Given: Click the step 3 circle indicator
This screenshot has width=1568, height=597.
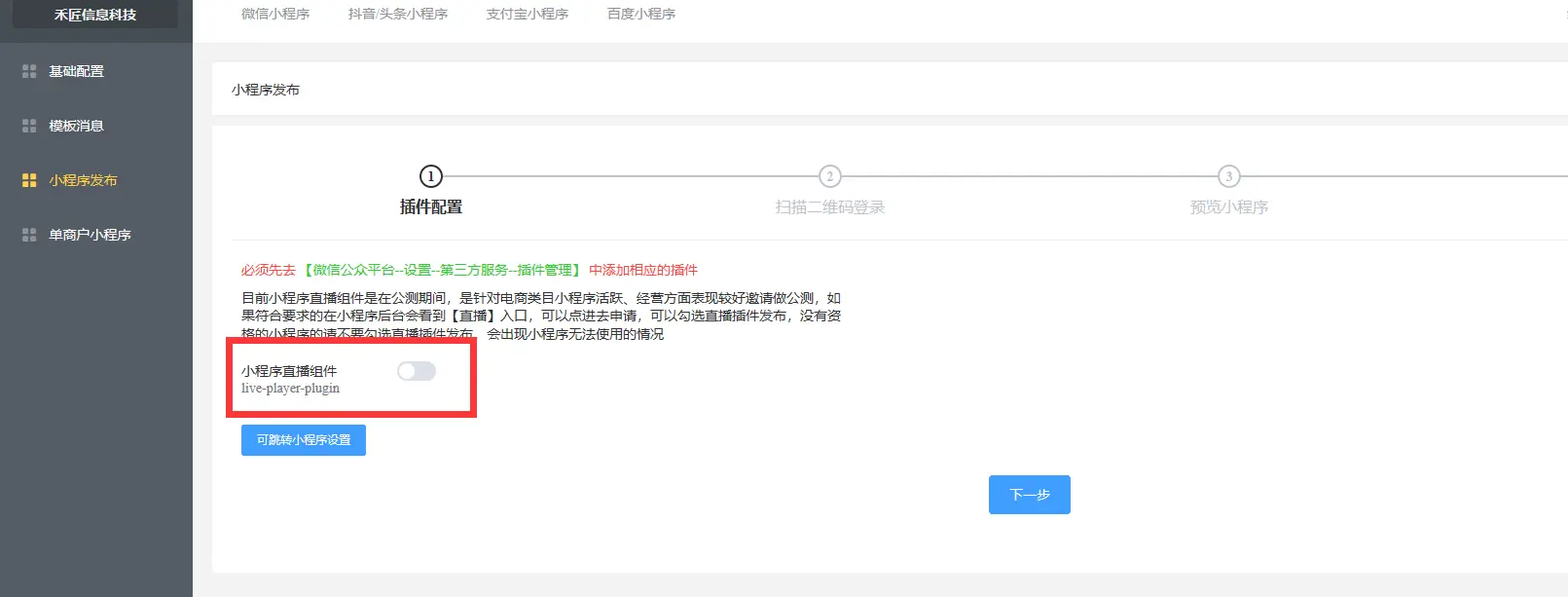Looking at the screenshot, I should coord(1228,176).
